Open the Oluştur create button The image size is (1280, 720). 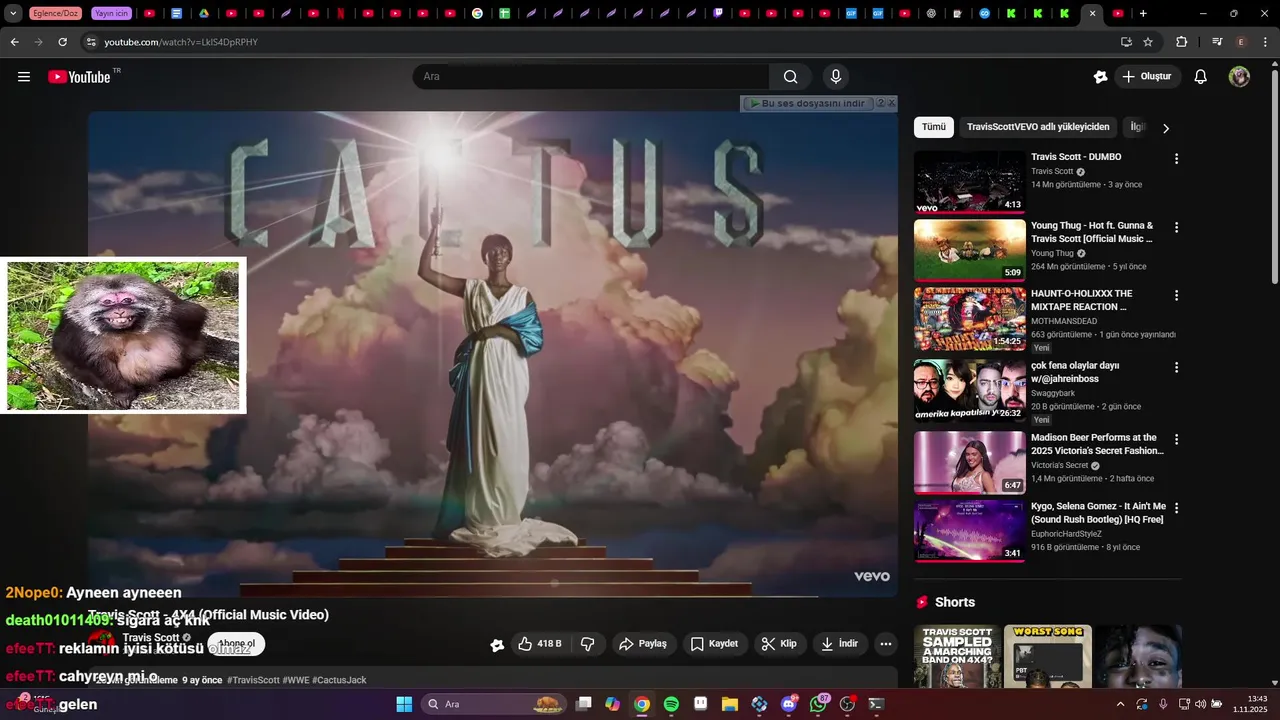(x=1146, y=77)
